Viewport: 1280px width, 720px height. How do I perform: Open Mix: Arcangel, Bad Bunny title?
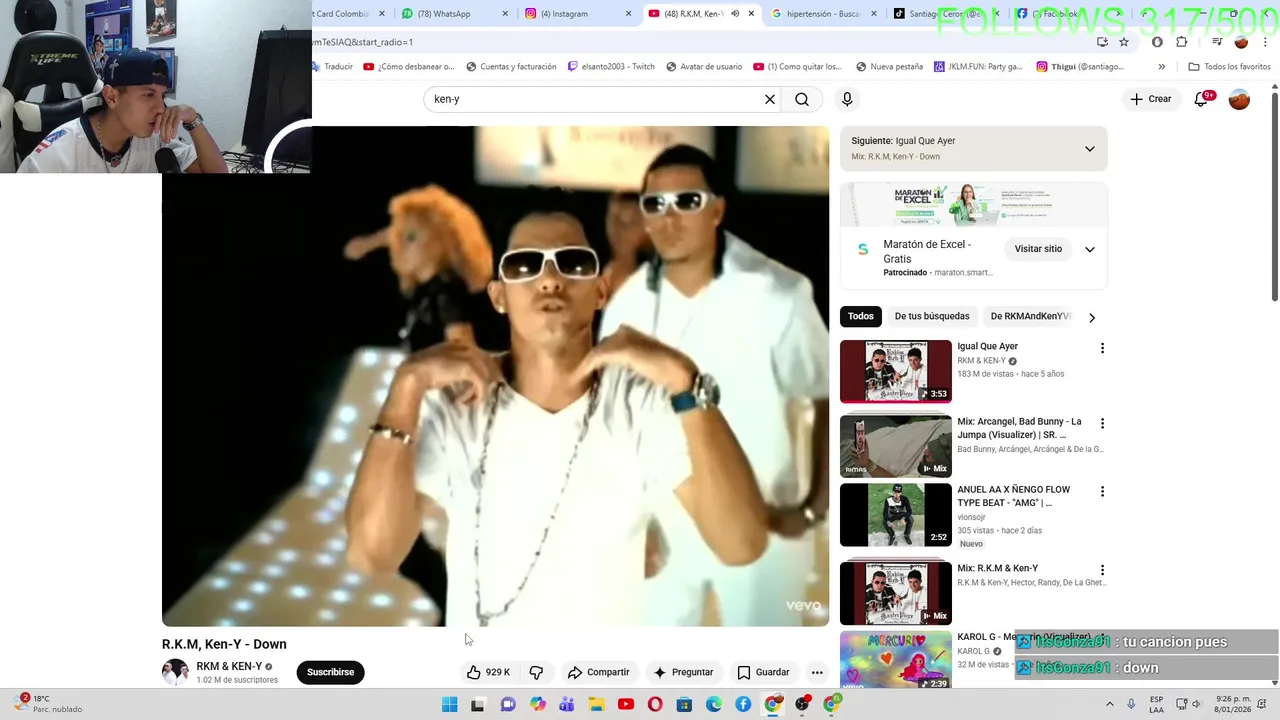1019,428
